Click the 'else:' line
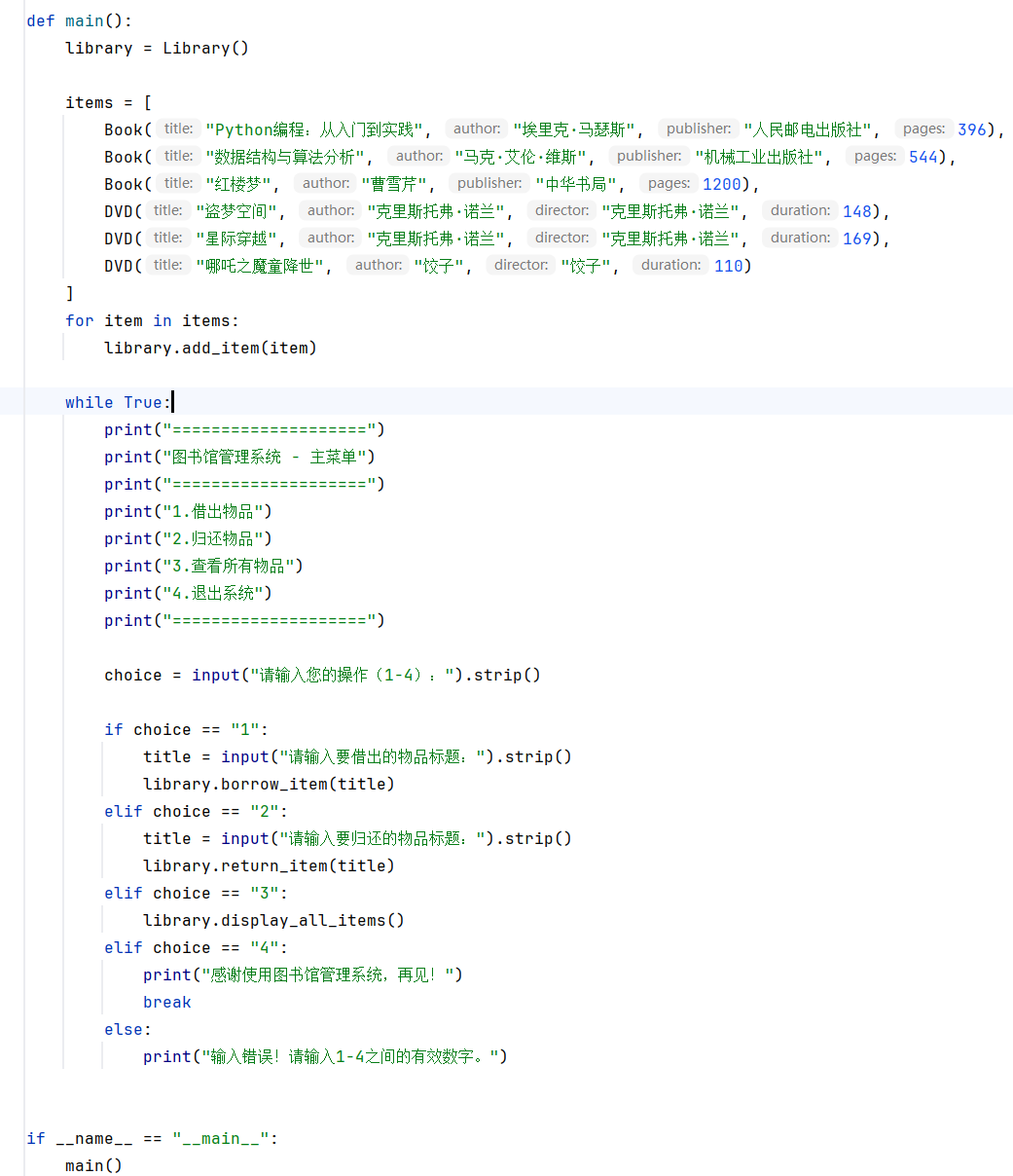The width and height of the screenshot is (1013, 1176). pyautogui.click(x=128, y=1029)
